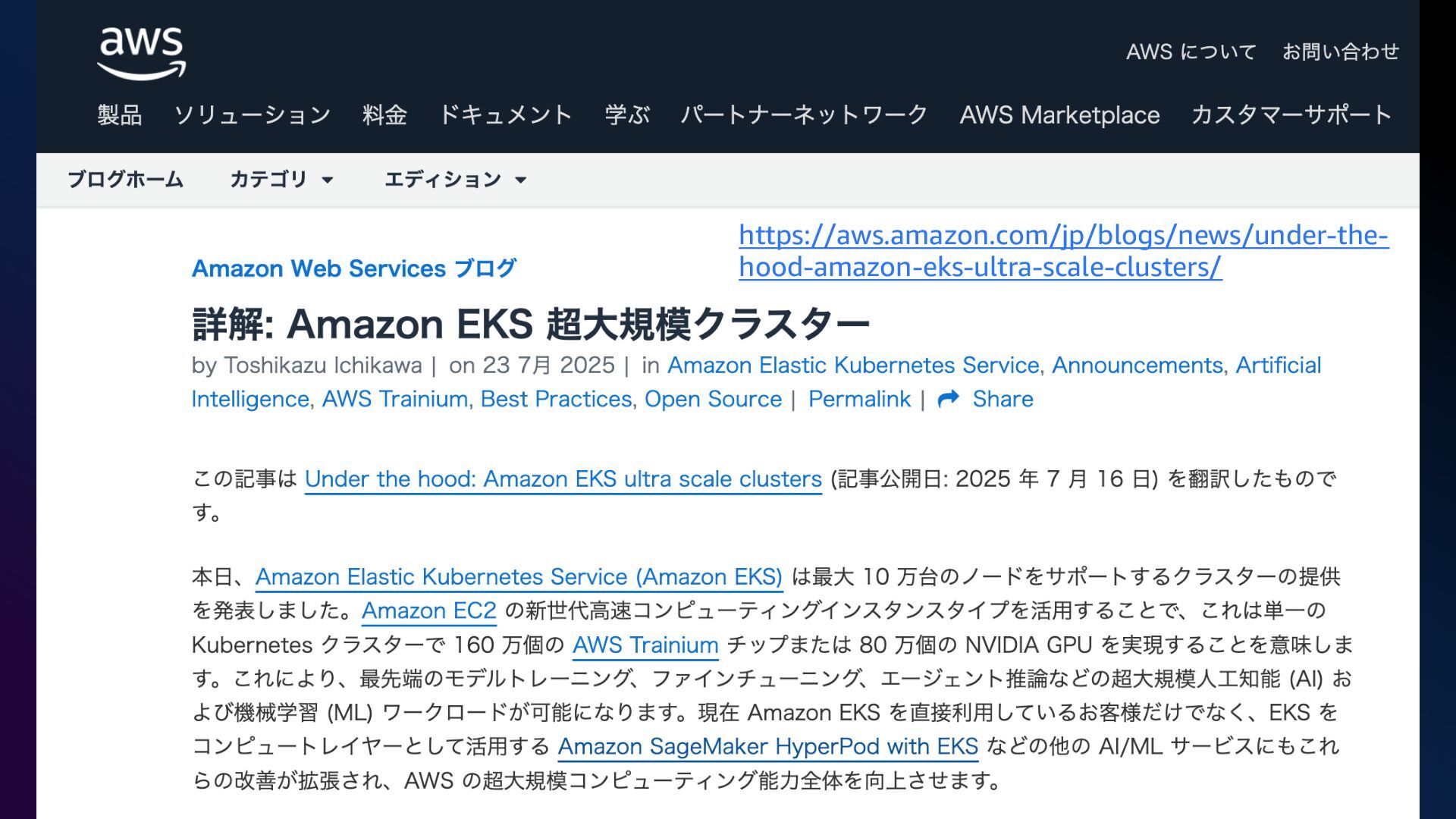This screenshot has width=1456, height=819.
Task: Click the AWS logo
Action: point(142,53)
